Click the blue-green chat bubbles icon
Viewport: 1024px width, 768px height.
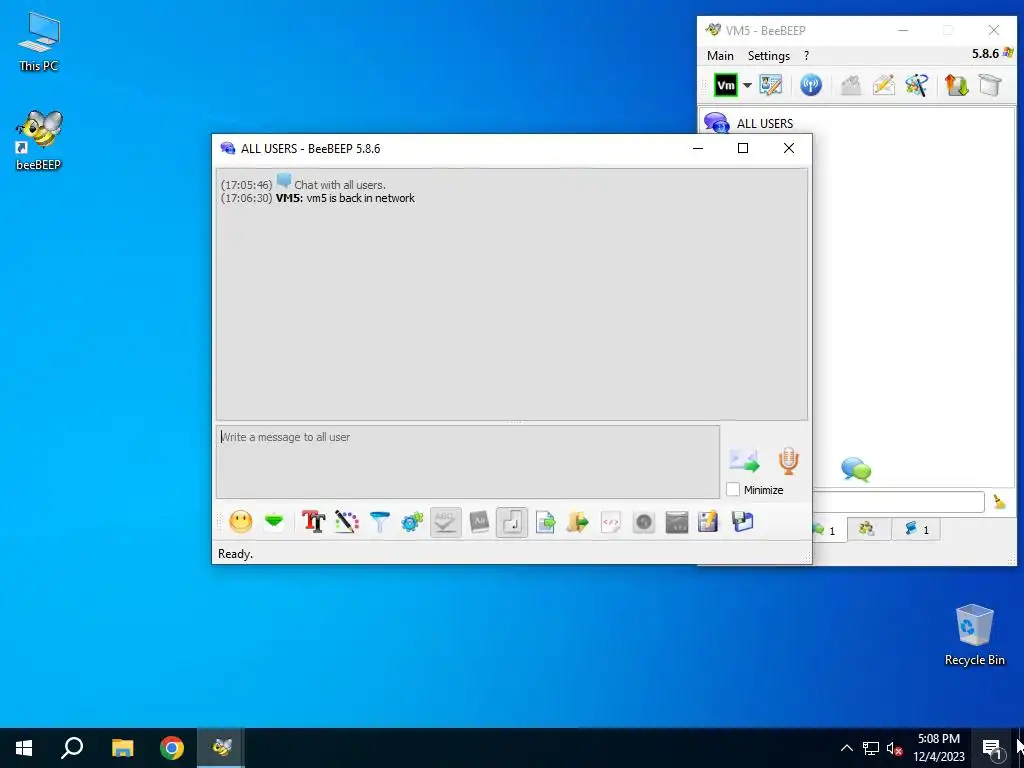pyautogui.click(x=856, y=470)
